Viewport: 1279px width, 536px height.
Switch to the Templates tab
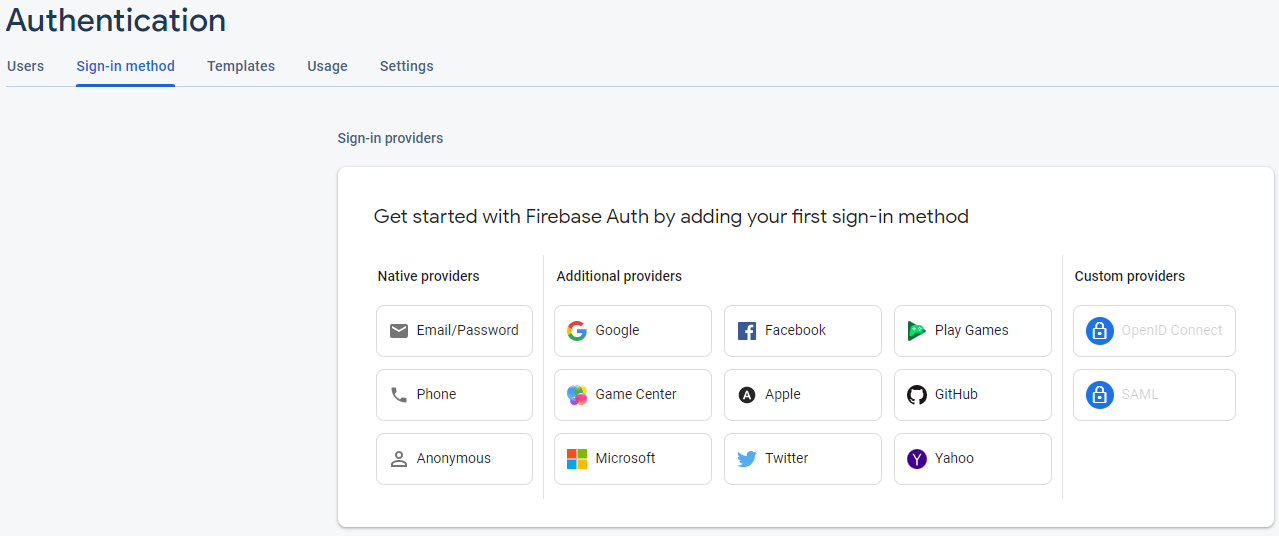(x=241, y=66)
